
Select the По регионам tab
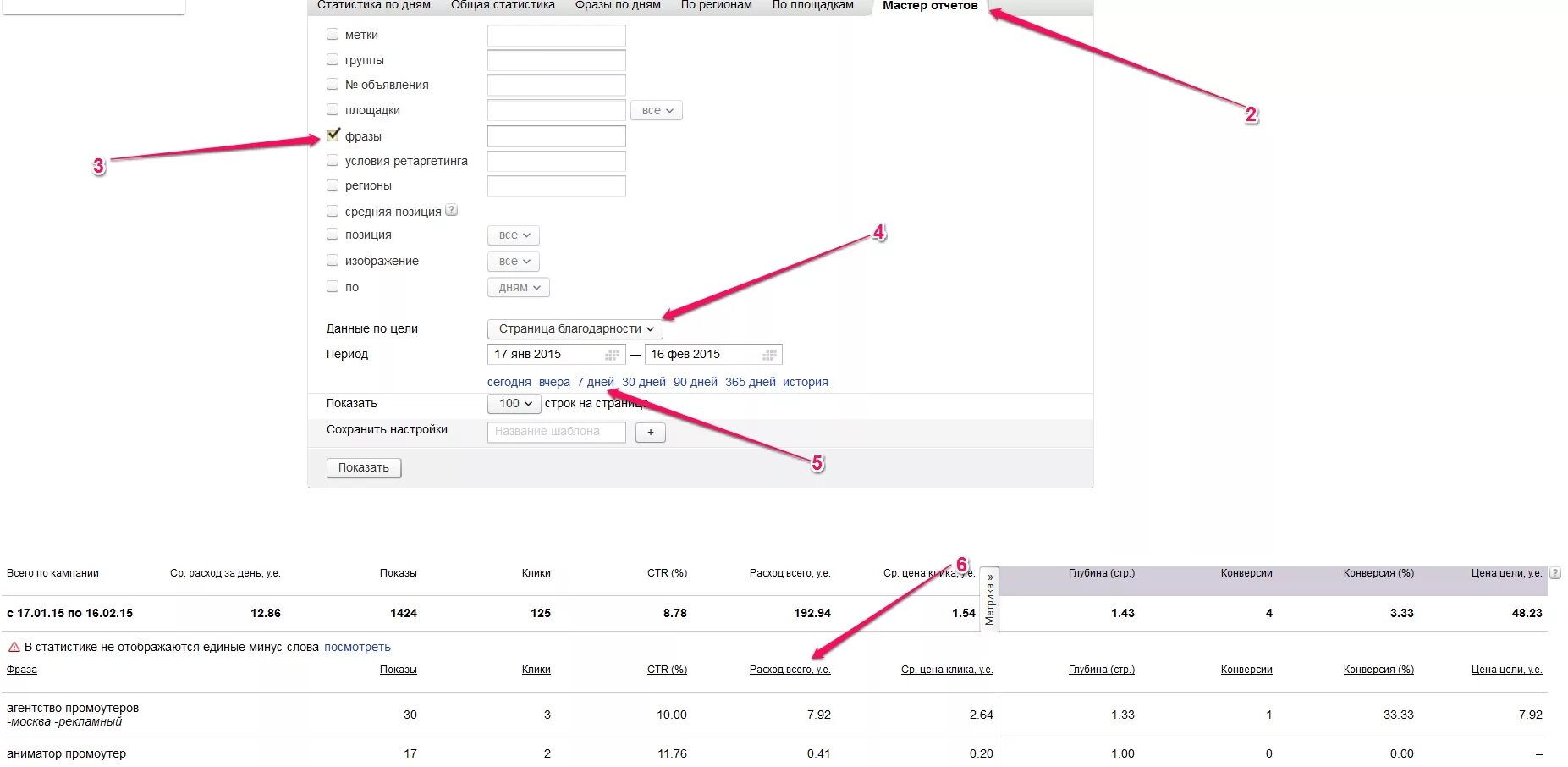tap(717, 5)
